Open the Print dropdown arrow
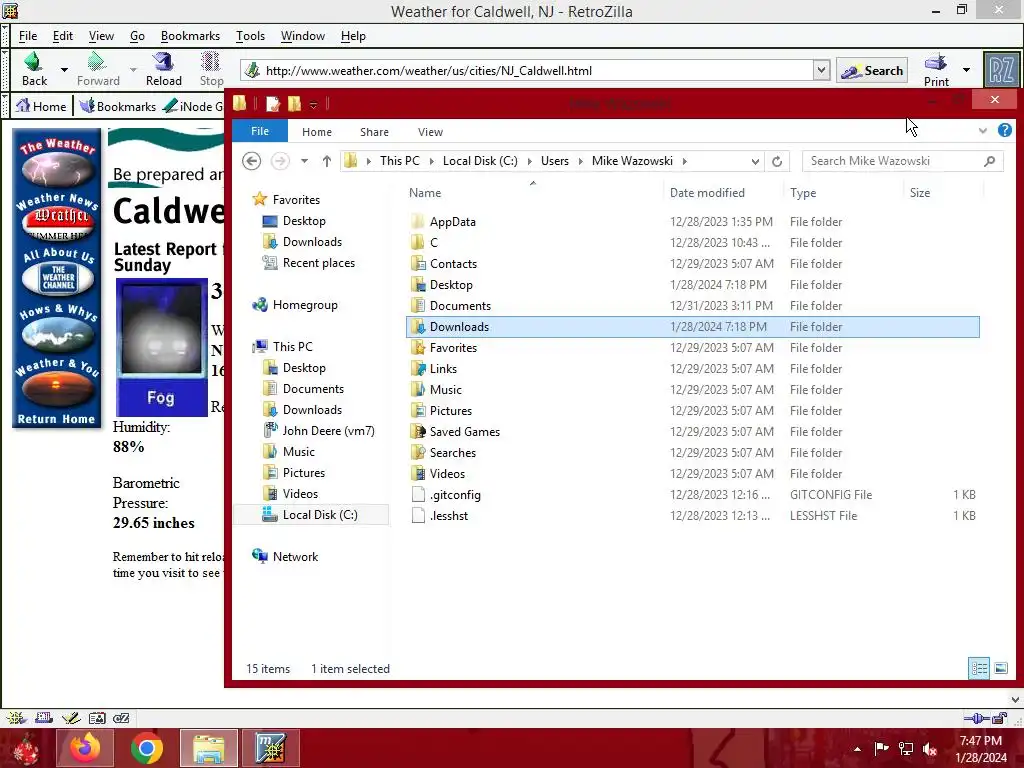 (966, 70)
